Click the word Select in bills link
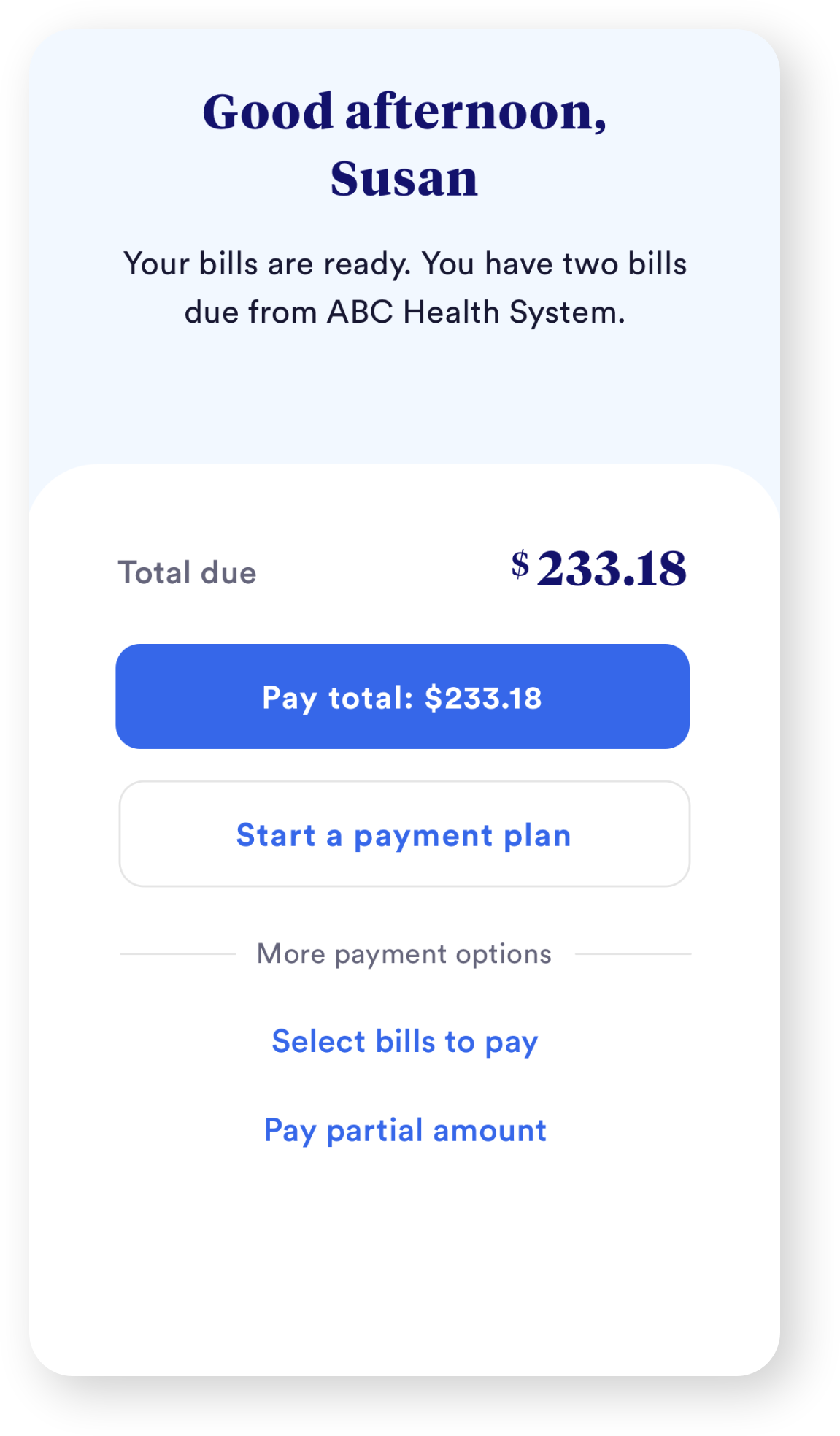Viewport: 840px width, 1436px height. (318, 1041)
